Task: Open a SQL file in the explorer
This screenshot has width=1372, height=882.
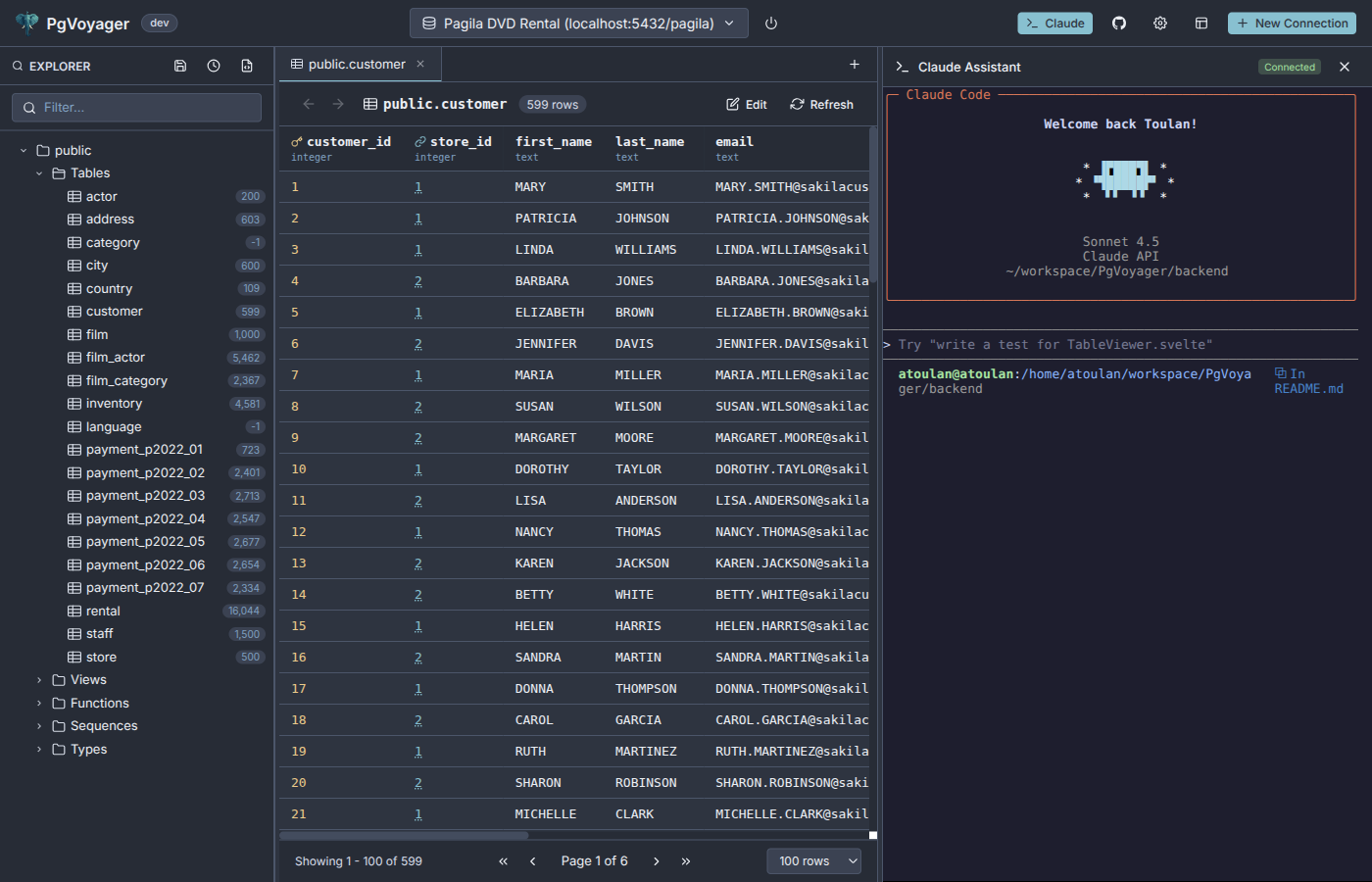Action: click(x=247, y=65)
